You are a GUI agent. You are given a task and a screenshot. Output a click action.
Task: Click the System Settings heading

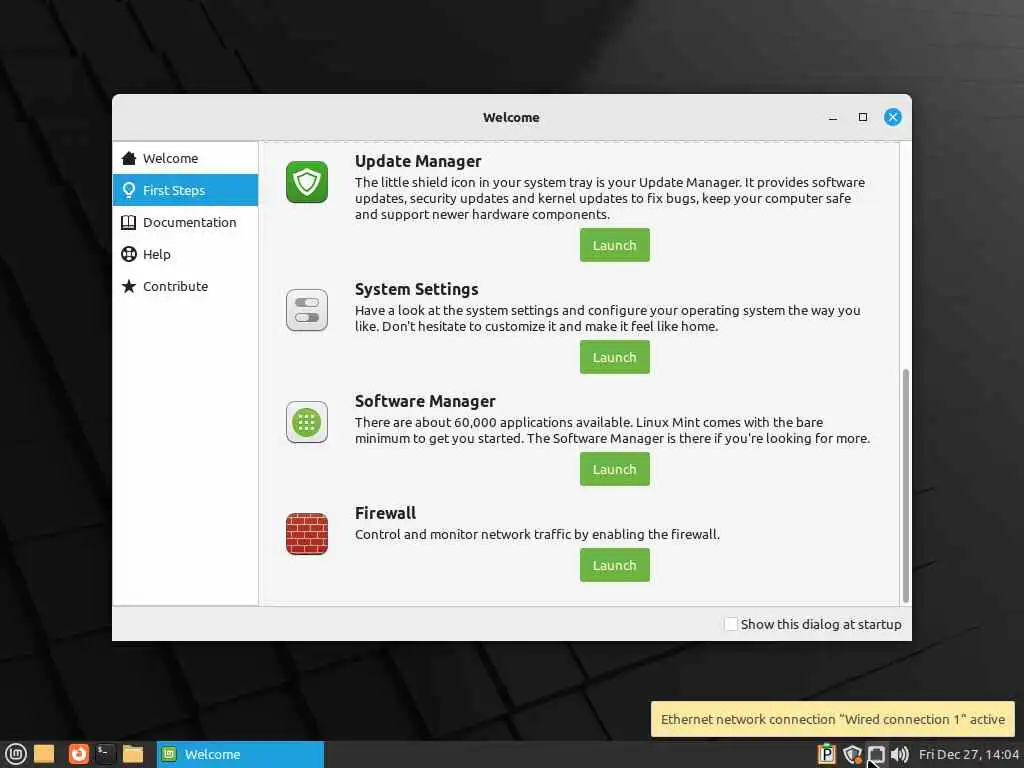pos(417,289)
